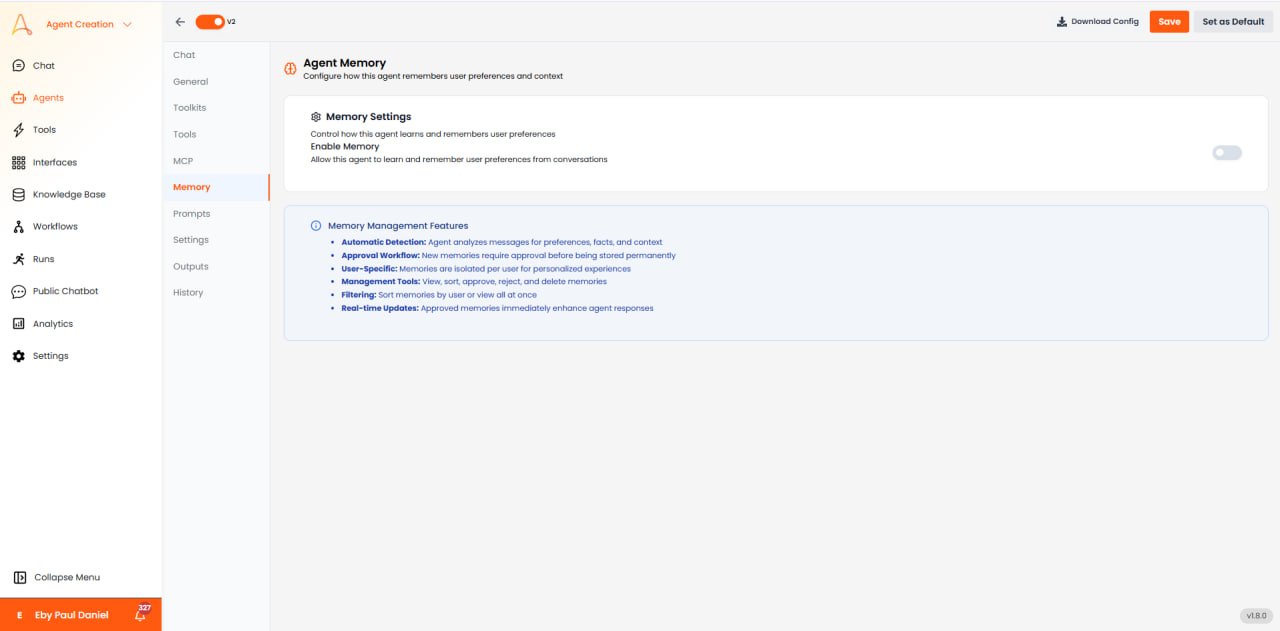Screen dimensions: 1280x631
Task: Click the Collapse Menu label
Action: (67, 577)
